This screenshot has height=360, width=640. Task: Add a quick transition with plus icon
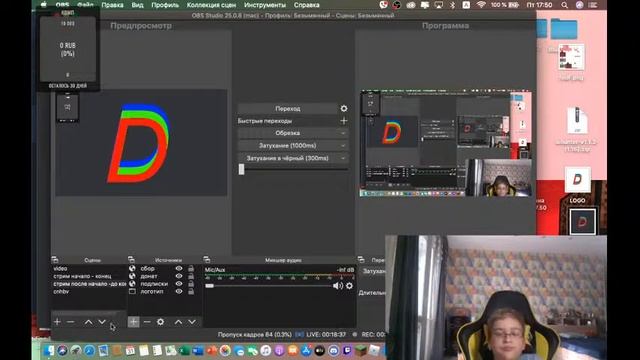point(344,121)
